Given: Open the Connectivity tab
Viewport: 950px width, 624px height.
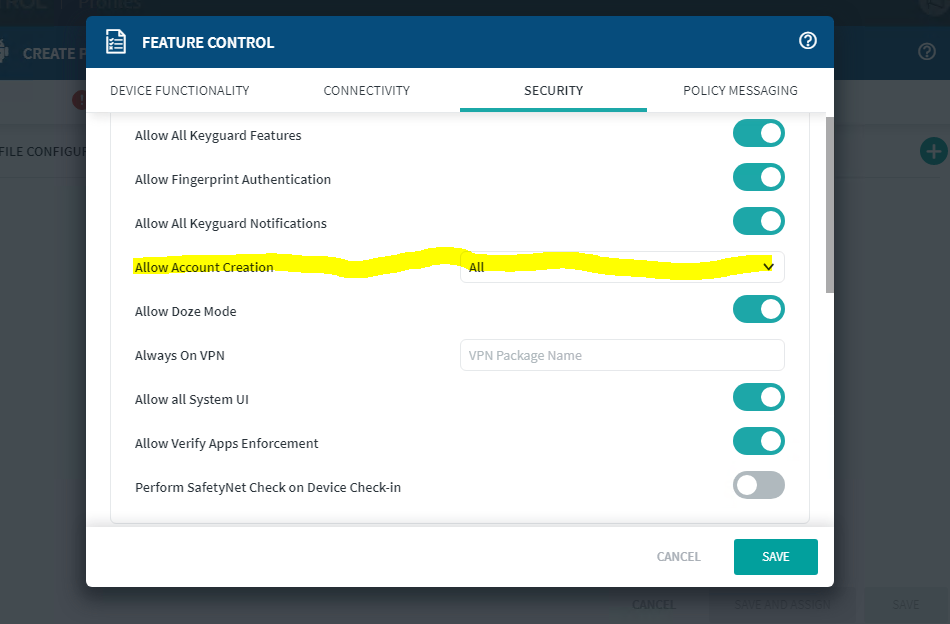Looking at the screenshot, I should point(367,90).
